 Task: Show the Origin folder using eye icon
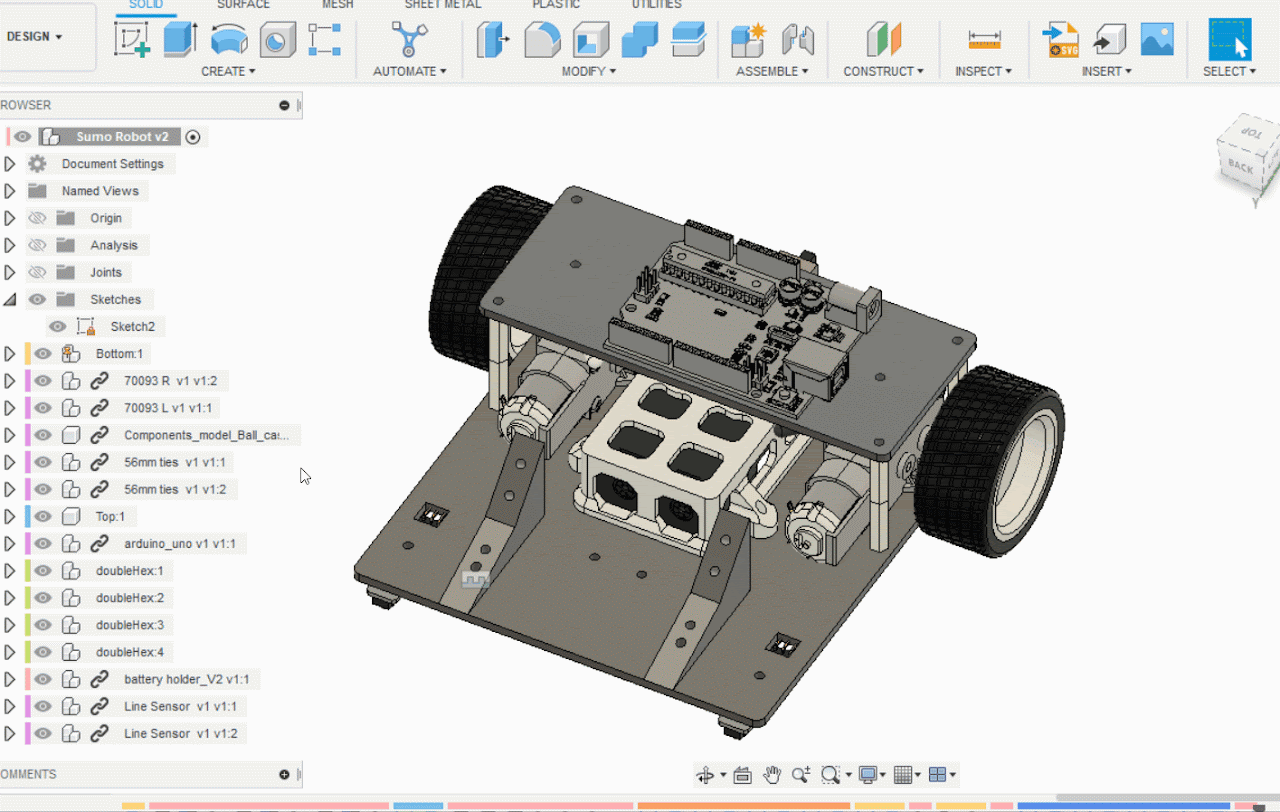point(37,218)
